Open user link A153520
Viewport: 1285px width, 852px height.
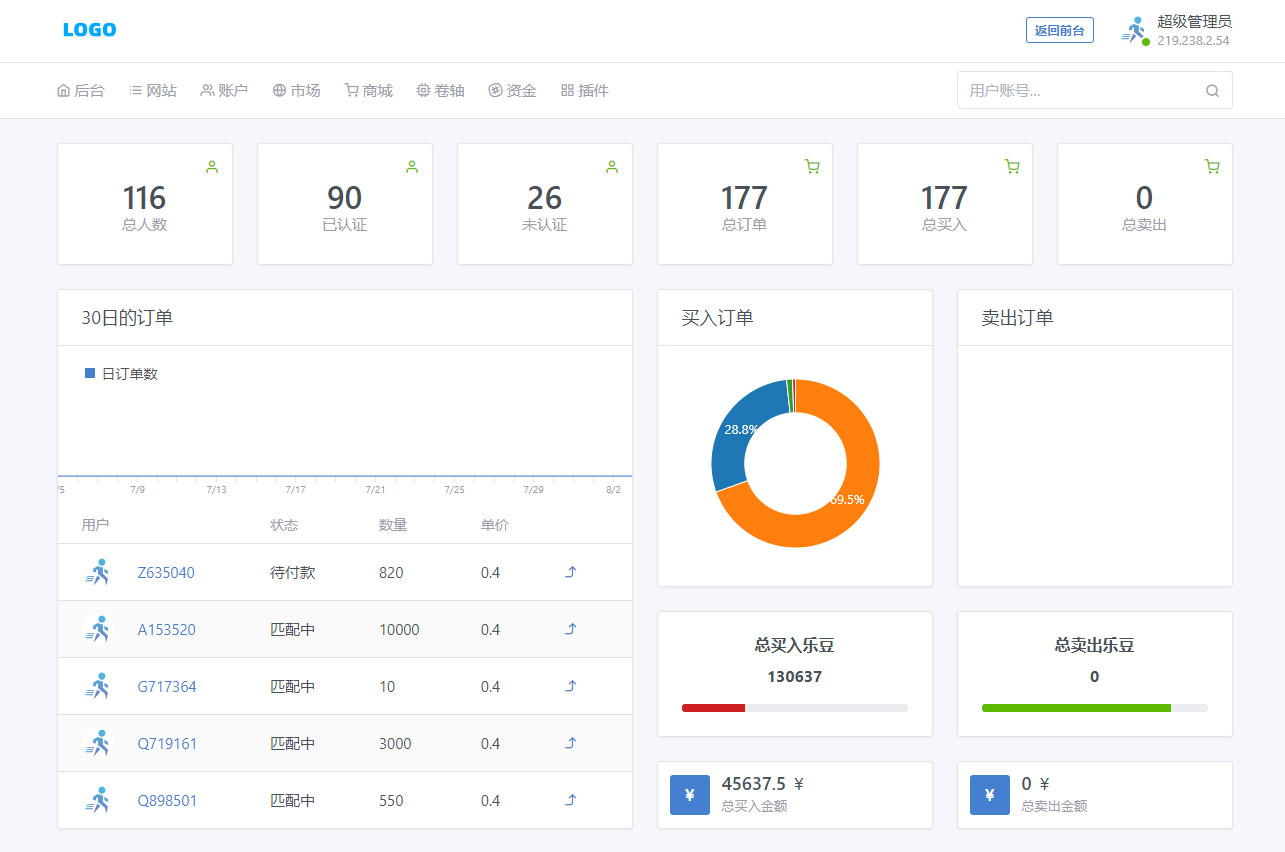coord(167,630)
